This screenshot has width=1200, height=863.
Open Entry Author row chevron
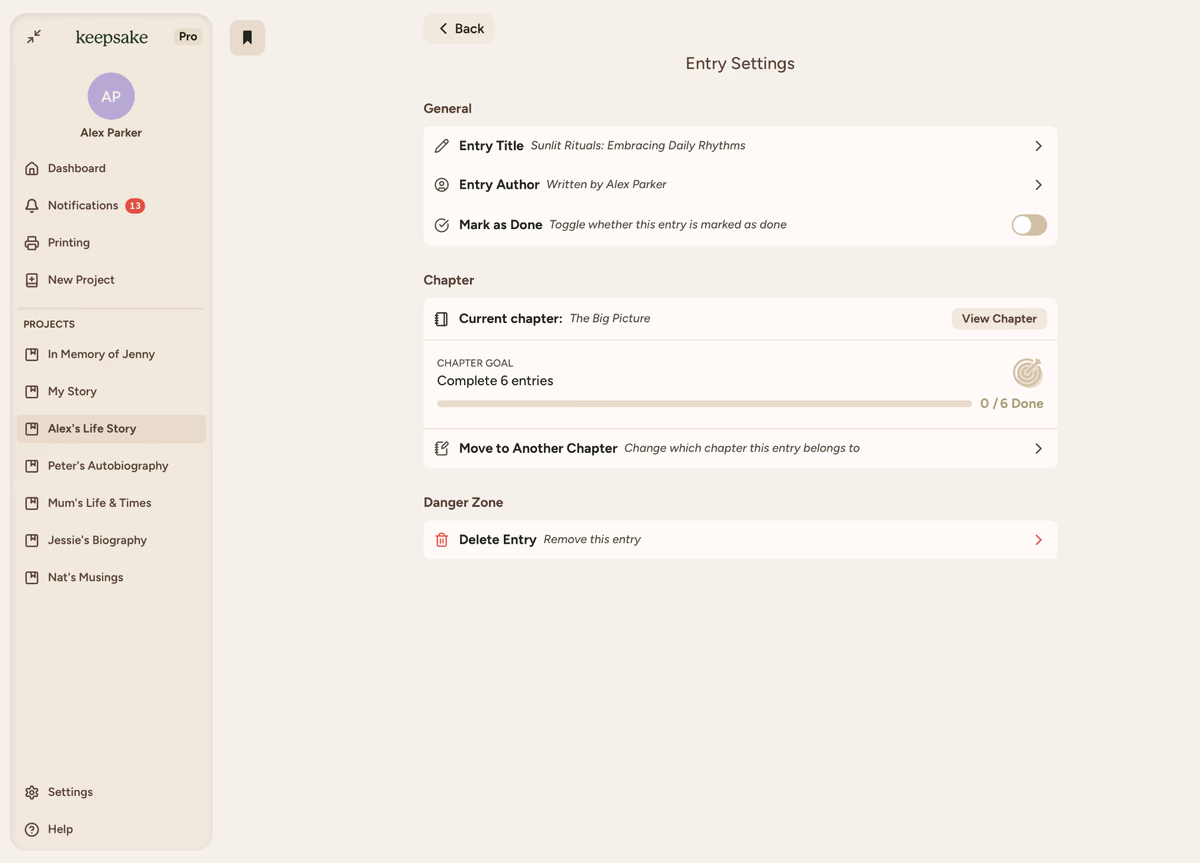tap(1038, 185)
